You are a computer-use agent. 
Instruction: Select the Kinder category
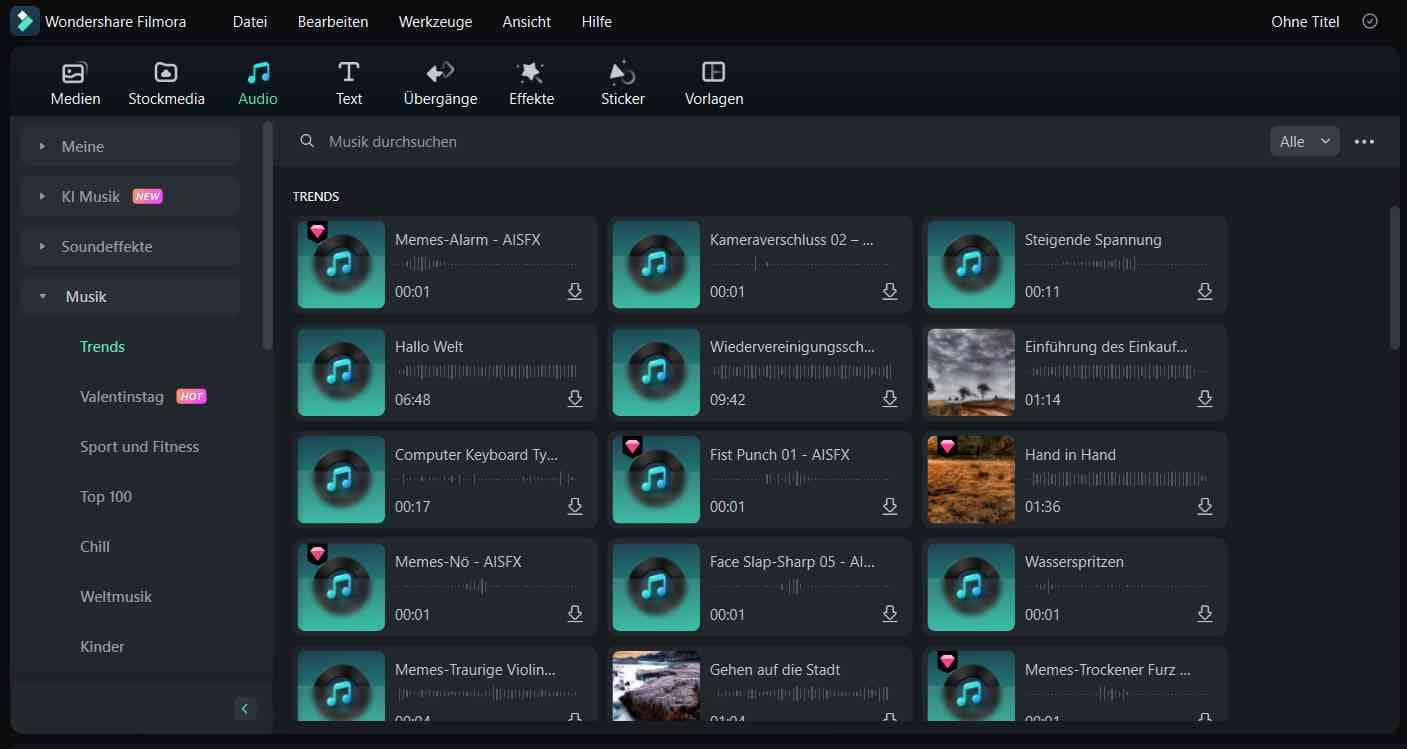pyautogui.click(x=102, y=646)
